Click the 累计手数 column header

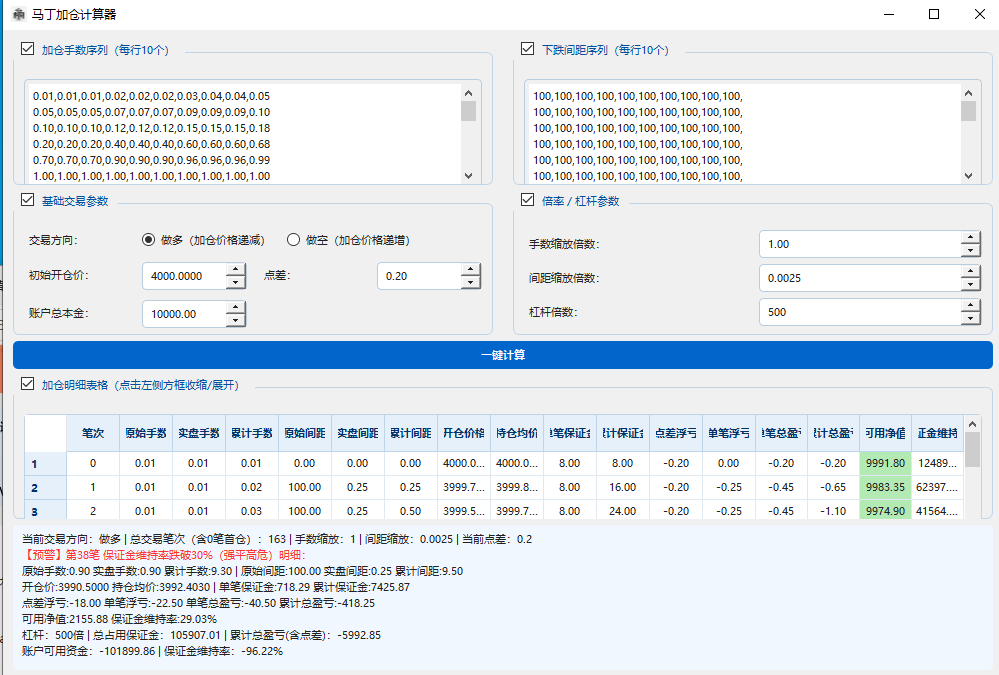click(252, 433)
